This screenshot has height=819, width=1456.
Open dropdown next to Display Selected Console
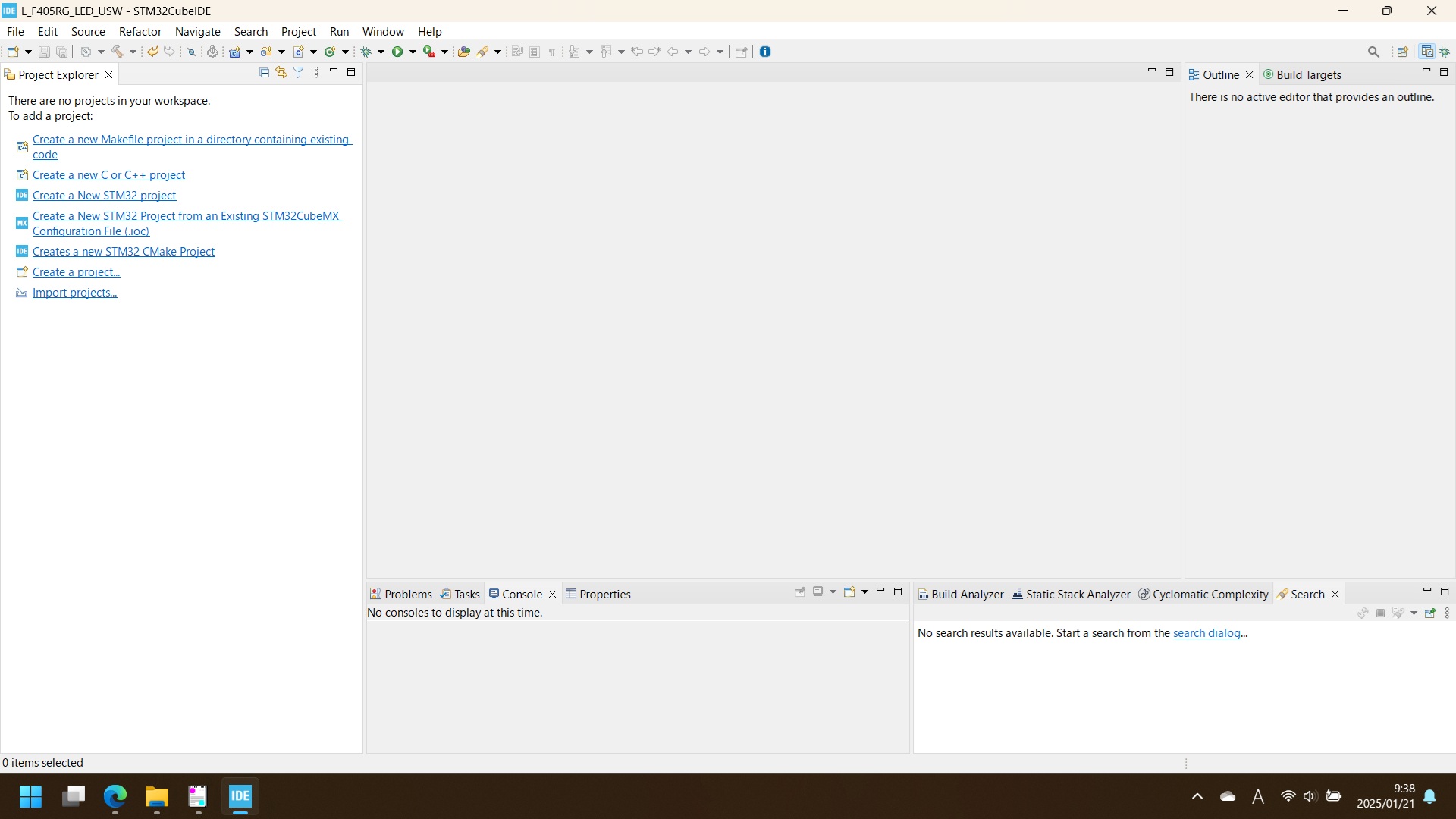click(833, 591)
